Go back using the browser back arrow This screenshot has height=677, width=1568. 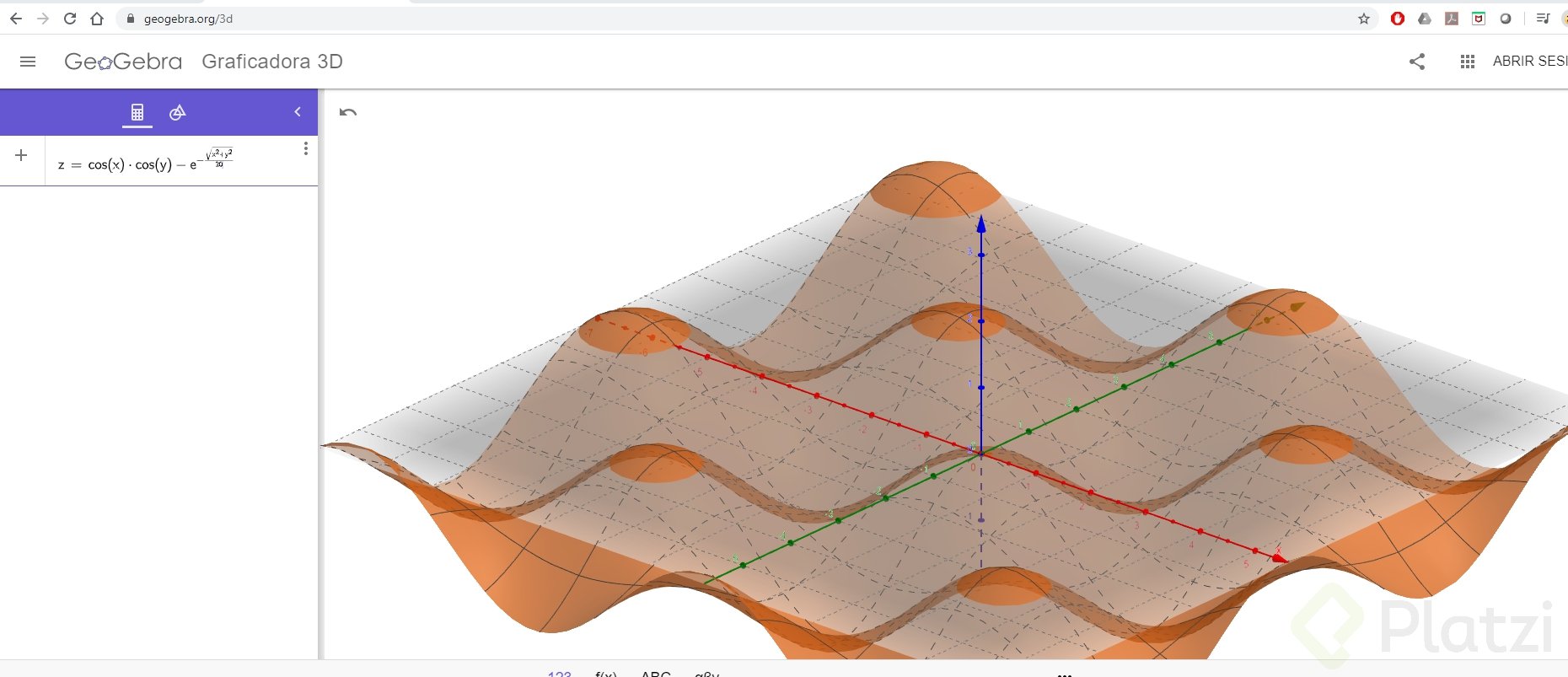(x=16, y=19)
